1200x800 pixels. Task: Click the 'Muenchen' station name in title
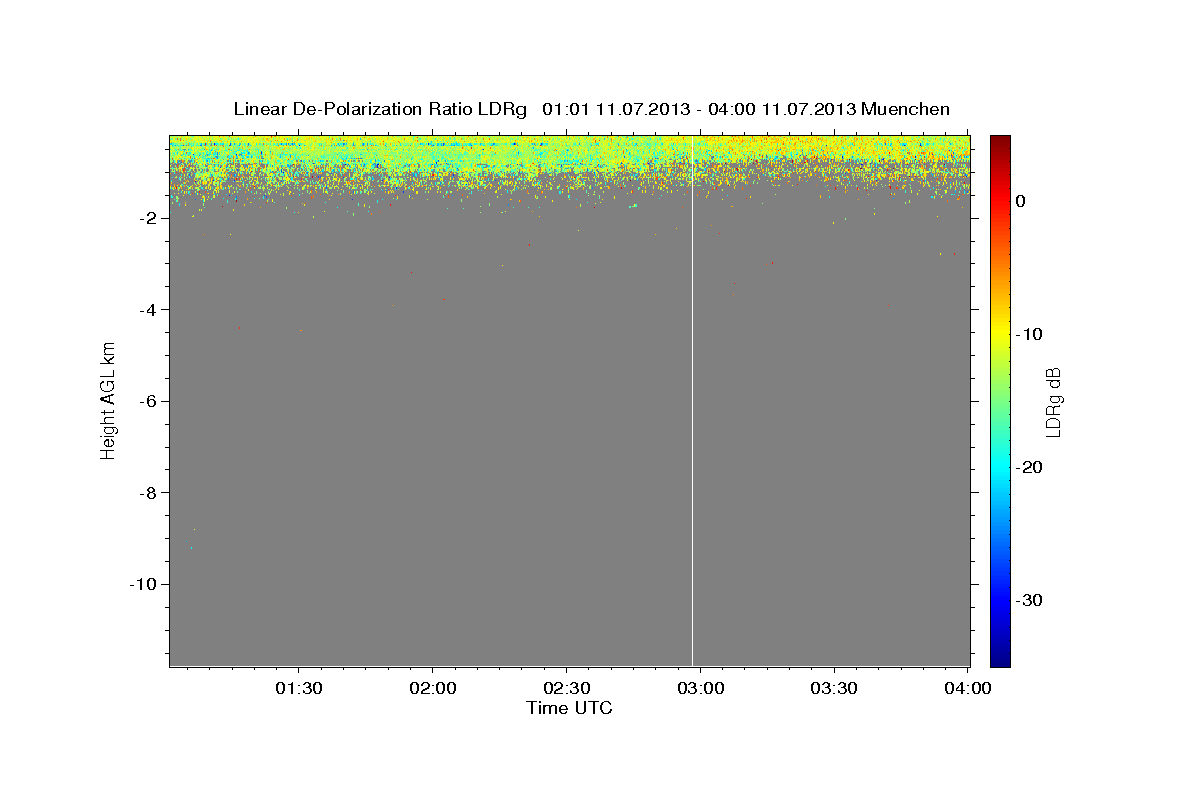(x=906, y=109)
